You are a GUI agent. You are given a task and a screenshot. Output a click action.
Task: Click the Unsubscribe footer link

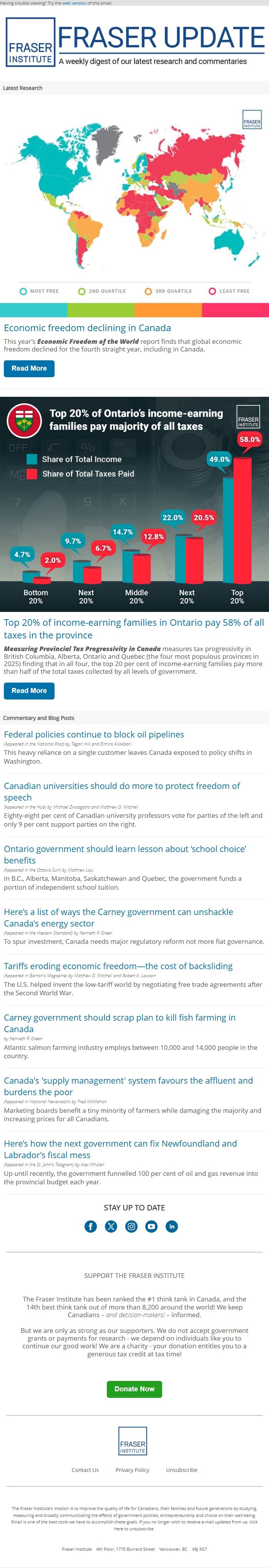(181, 1470)
